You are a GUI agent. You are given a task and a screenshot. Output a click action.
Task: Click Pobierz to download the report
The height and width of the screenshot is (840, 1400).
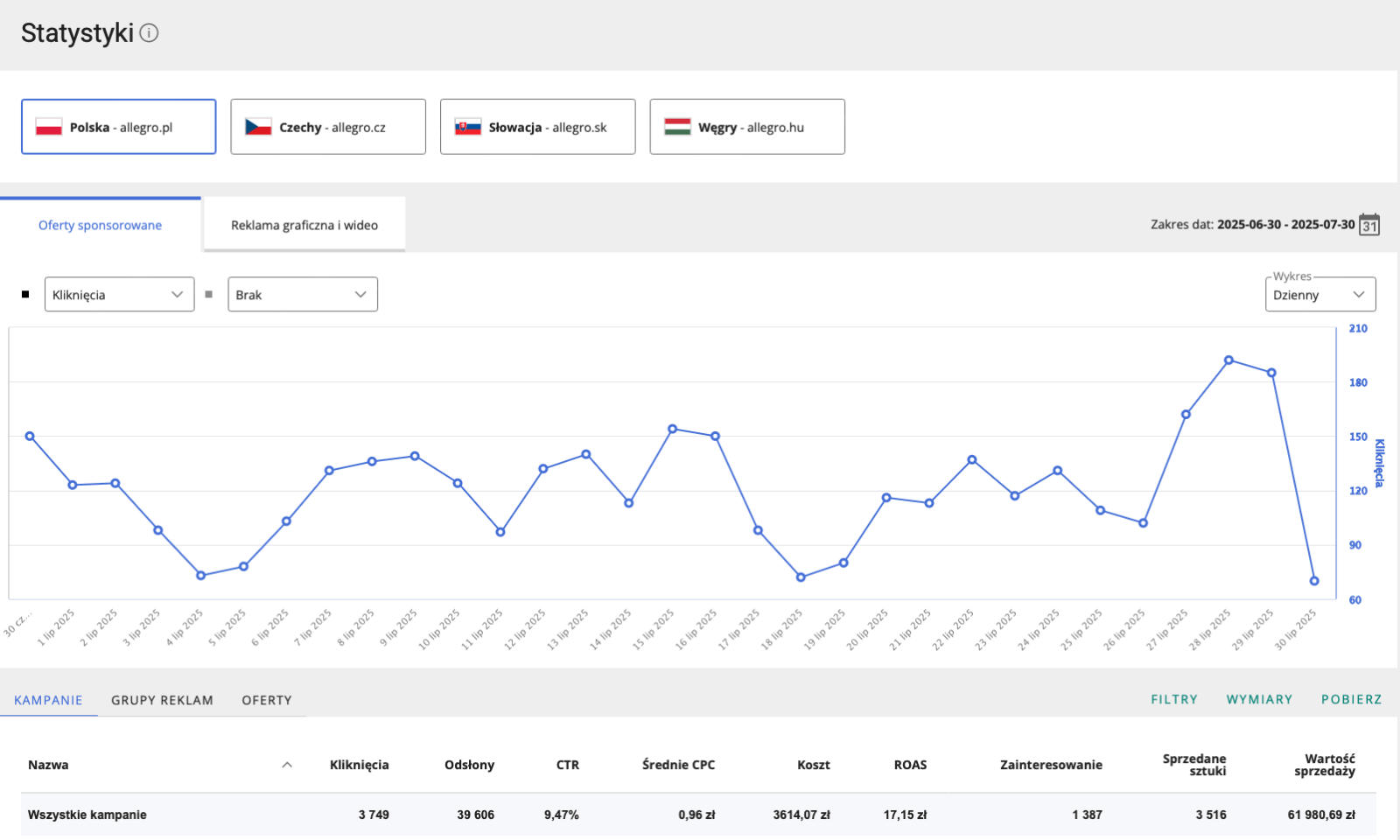[x=1351, y=699]
